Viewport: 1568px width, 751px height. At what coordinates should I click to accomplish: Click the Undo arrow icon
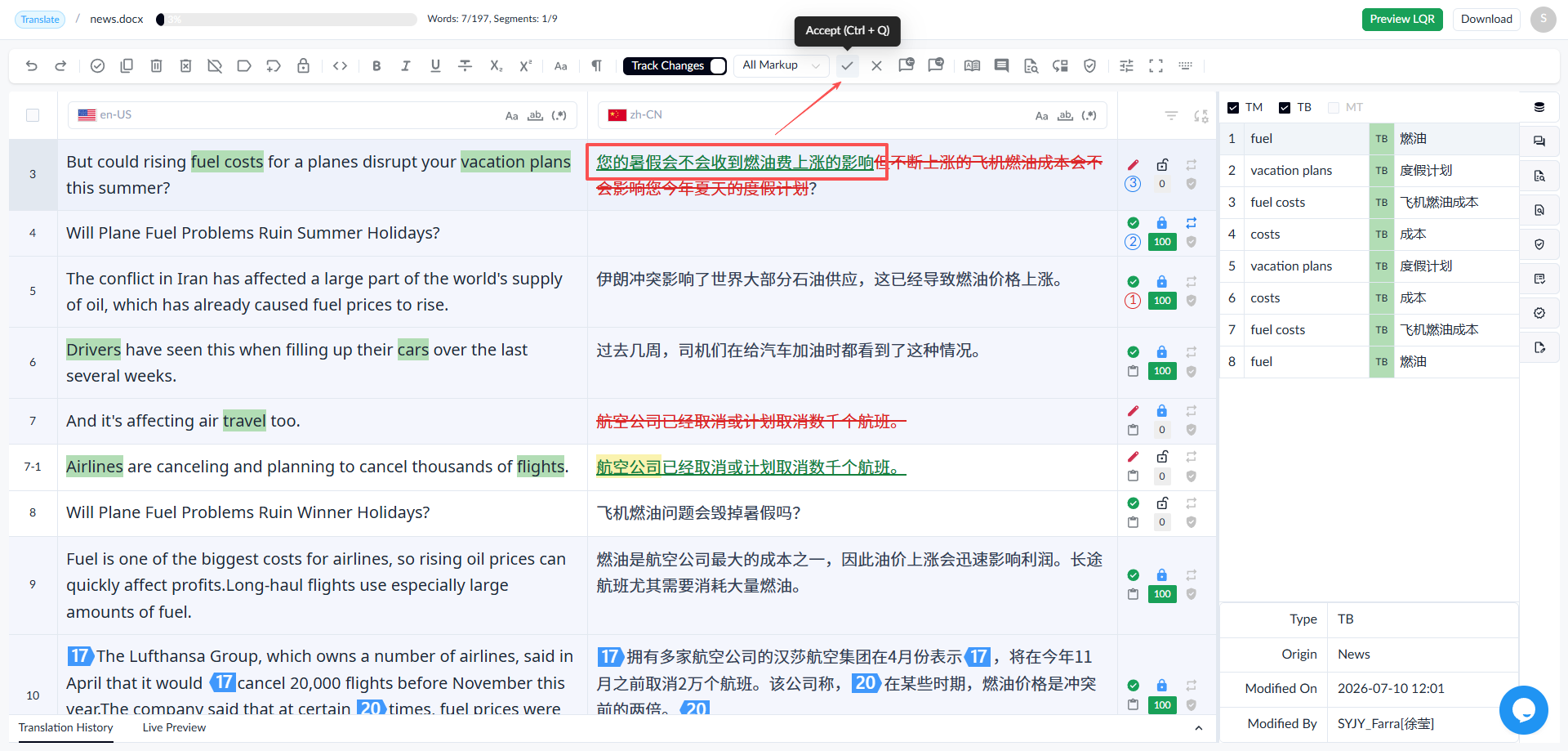coord(32,66)
